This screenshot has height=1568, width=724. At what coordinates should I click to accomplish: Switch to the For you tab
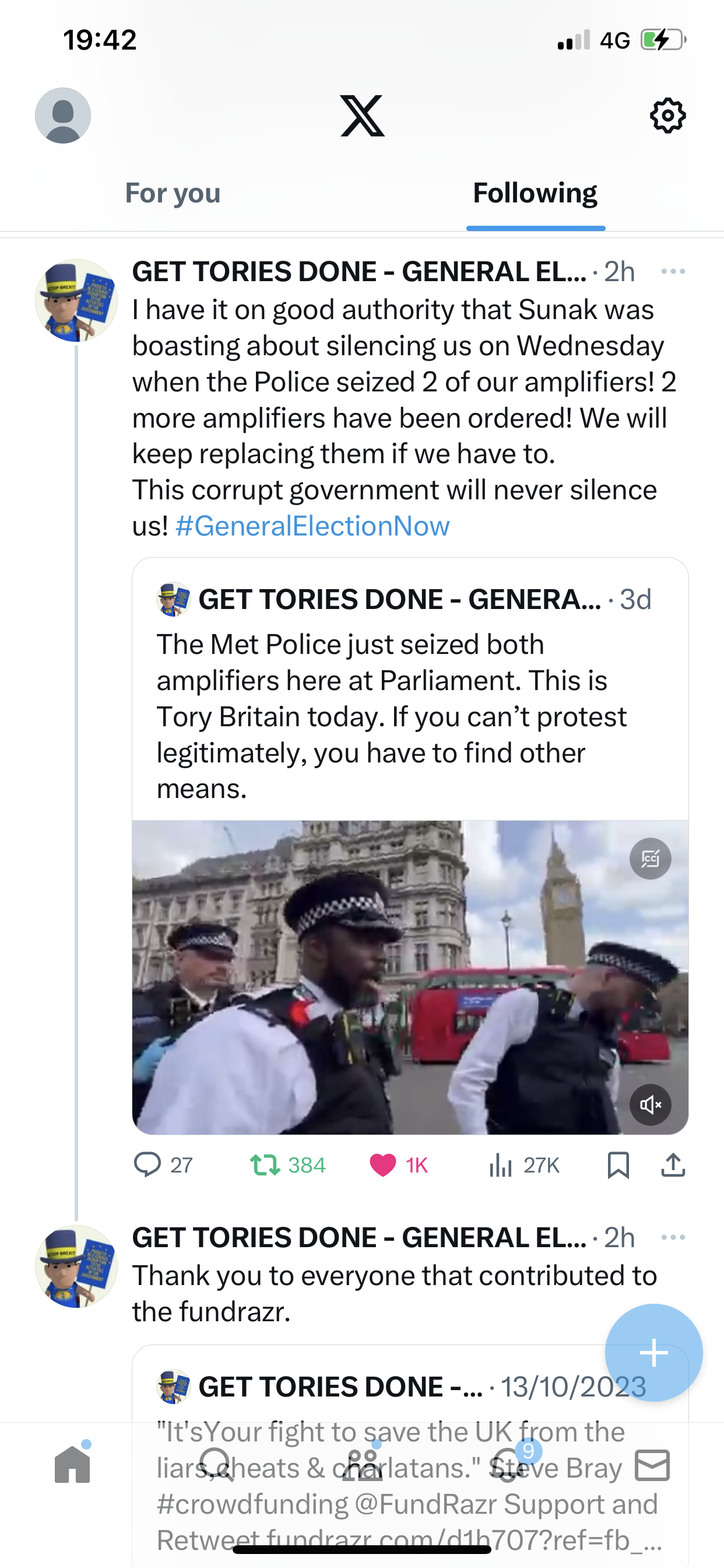tap(173, 193)
